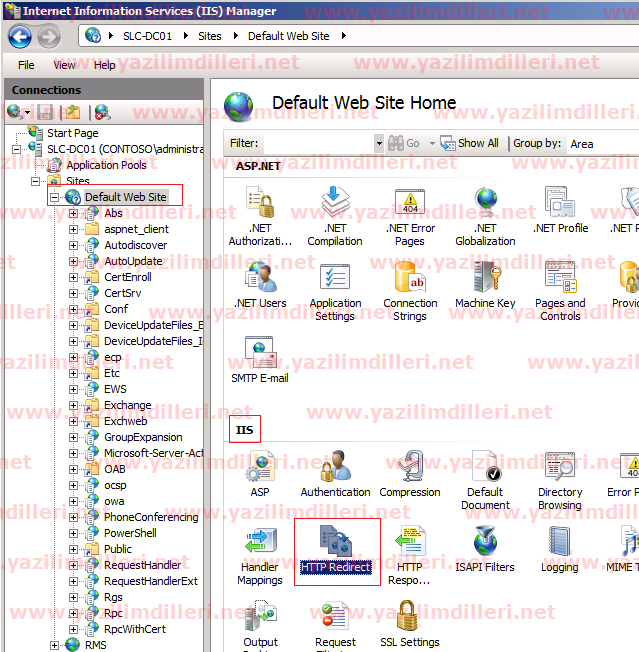Click the delete connection toolbar icon
639x652 pixels.
click(x=102, y=112)
